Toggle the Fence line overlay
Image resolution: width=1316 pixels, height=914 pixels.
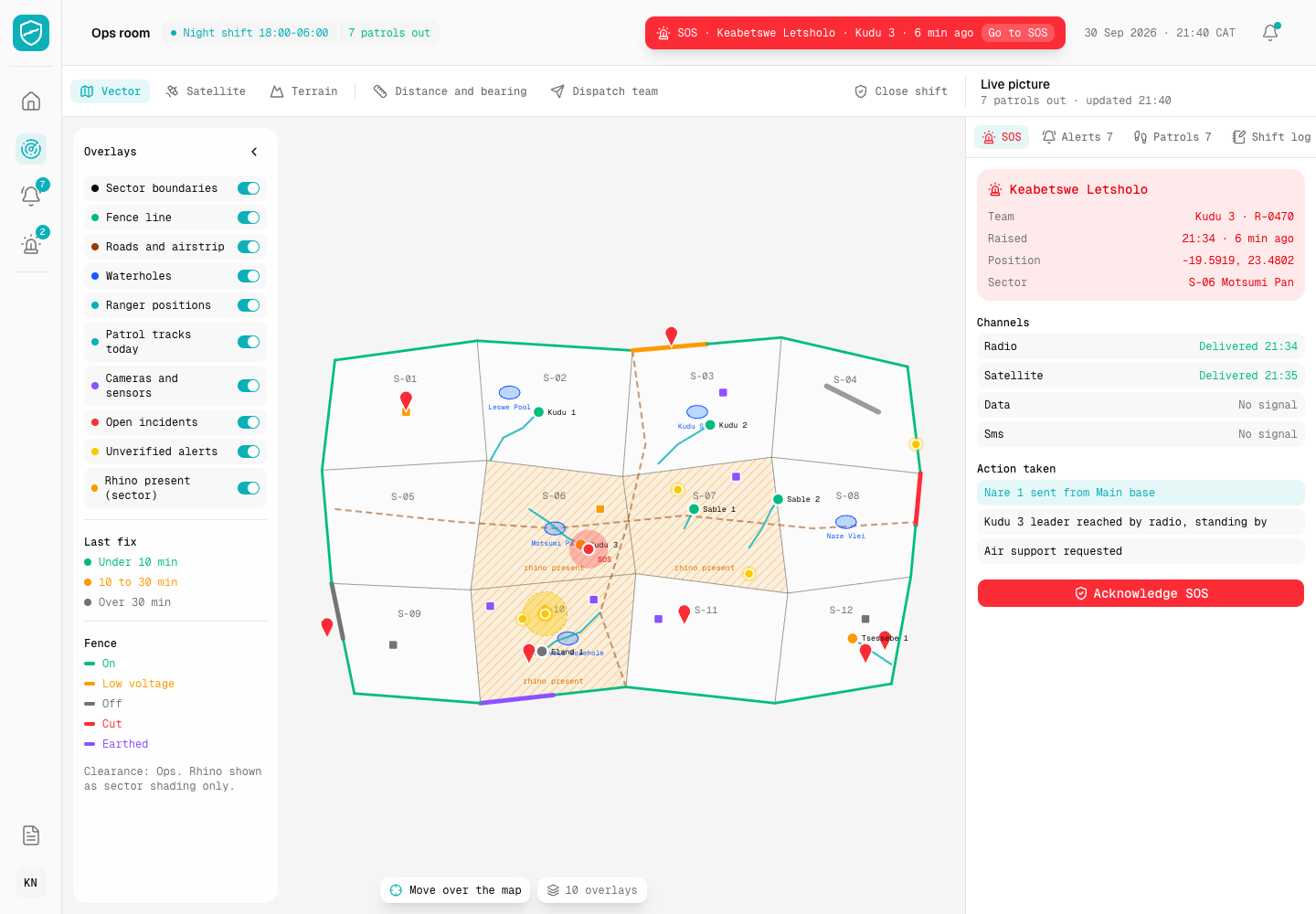[x=249, y=218]
